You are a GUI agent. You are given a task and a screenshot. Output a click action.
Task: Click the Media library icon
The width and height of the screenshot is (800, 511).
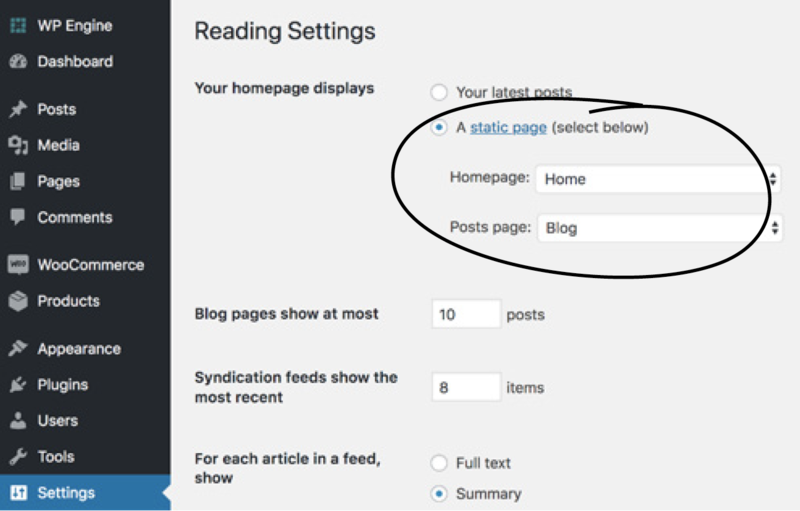18,145
